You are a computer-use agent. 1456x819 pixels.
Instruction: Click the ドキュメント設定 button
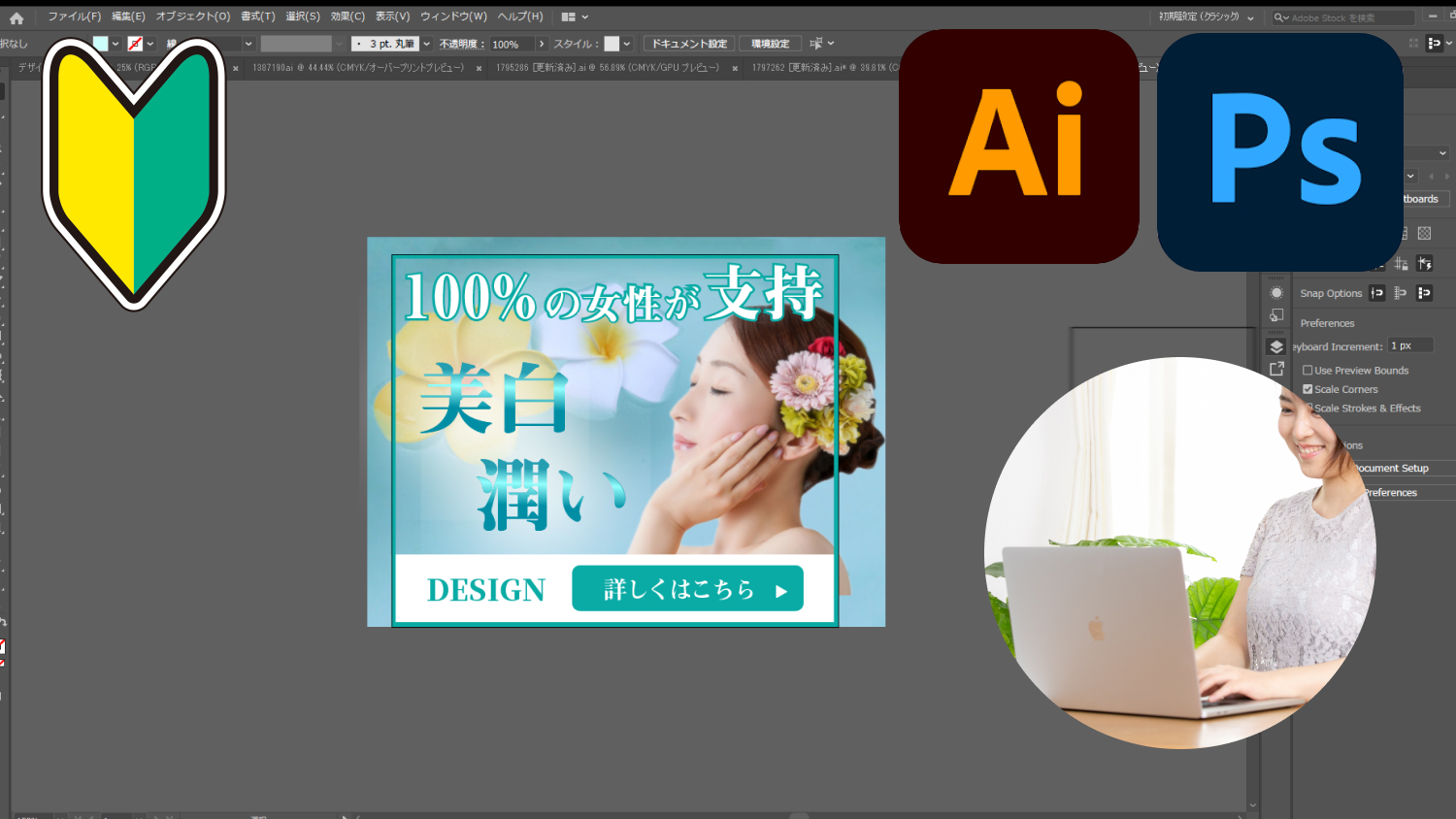(689, 44)
